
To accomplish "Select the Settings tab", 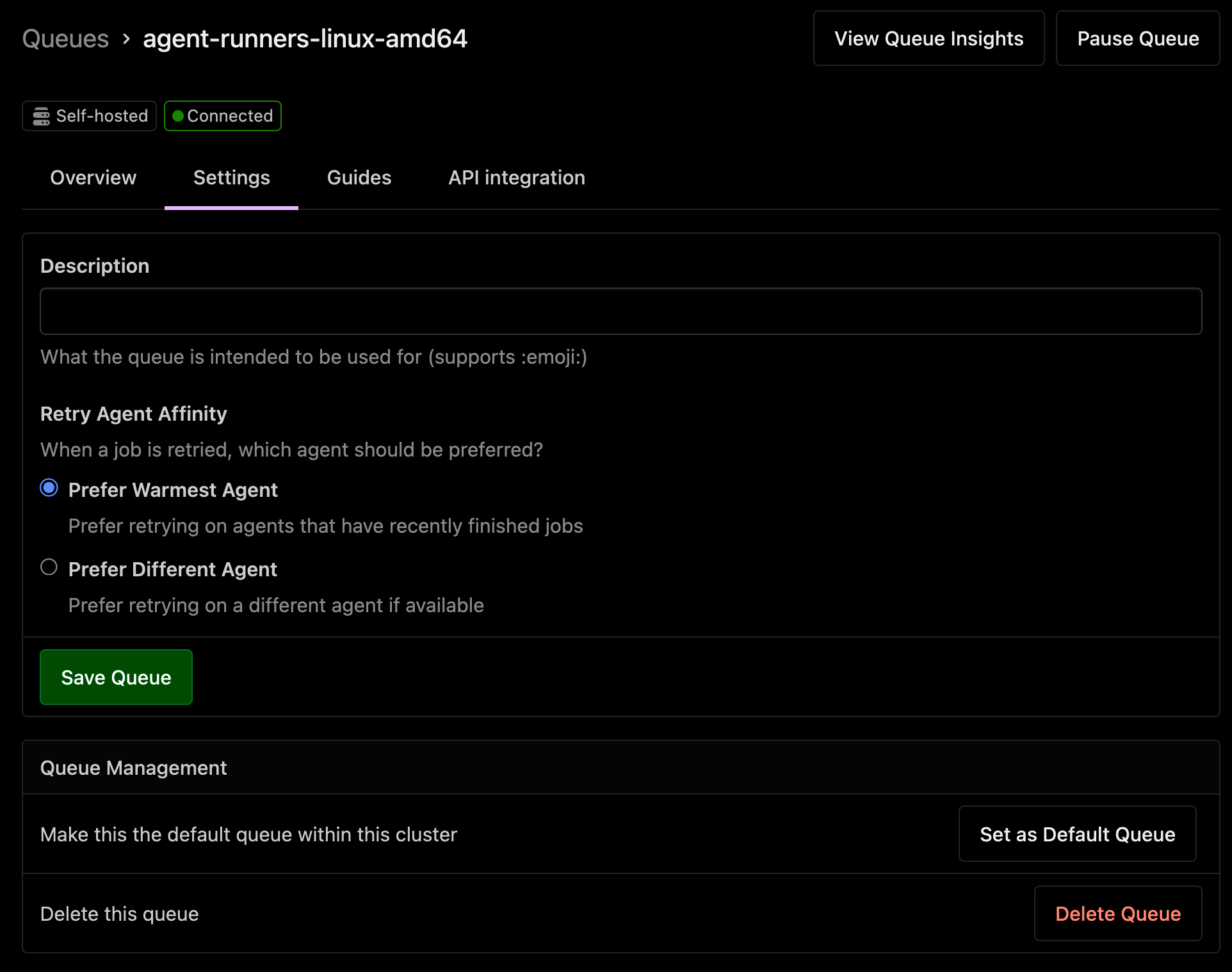I will click(231, 177).
